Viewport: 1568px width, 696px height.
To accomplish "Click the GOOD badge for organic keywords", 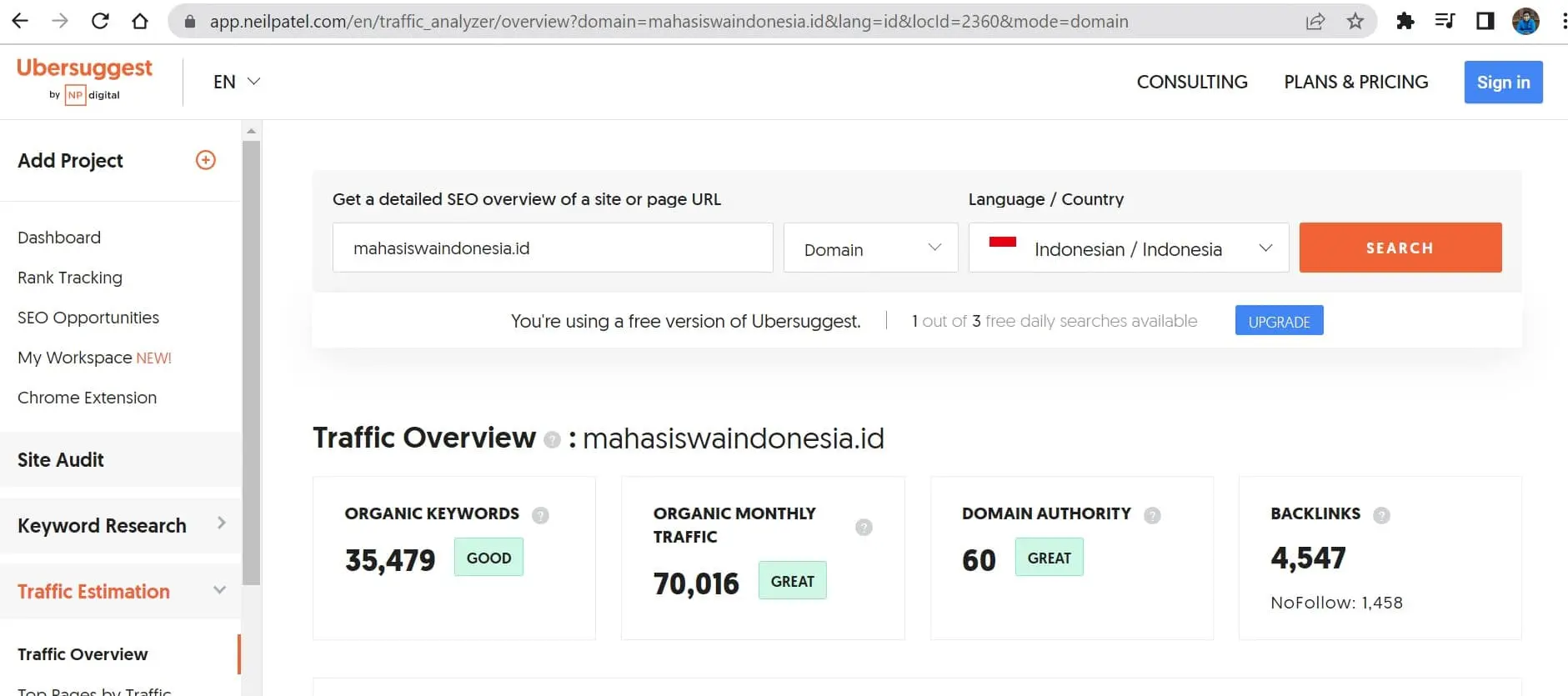I will 488,558.
